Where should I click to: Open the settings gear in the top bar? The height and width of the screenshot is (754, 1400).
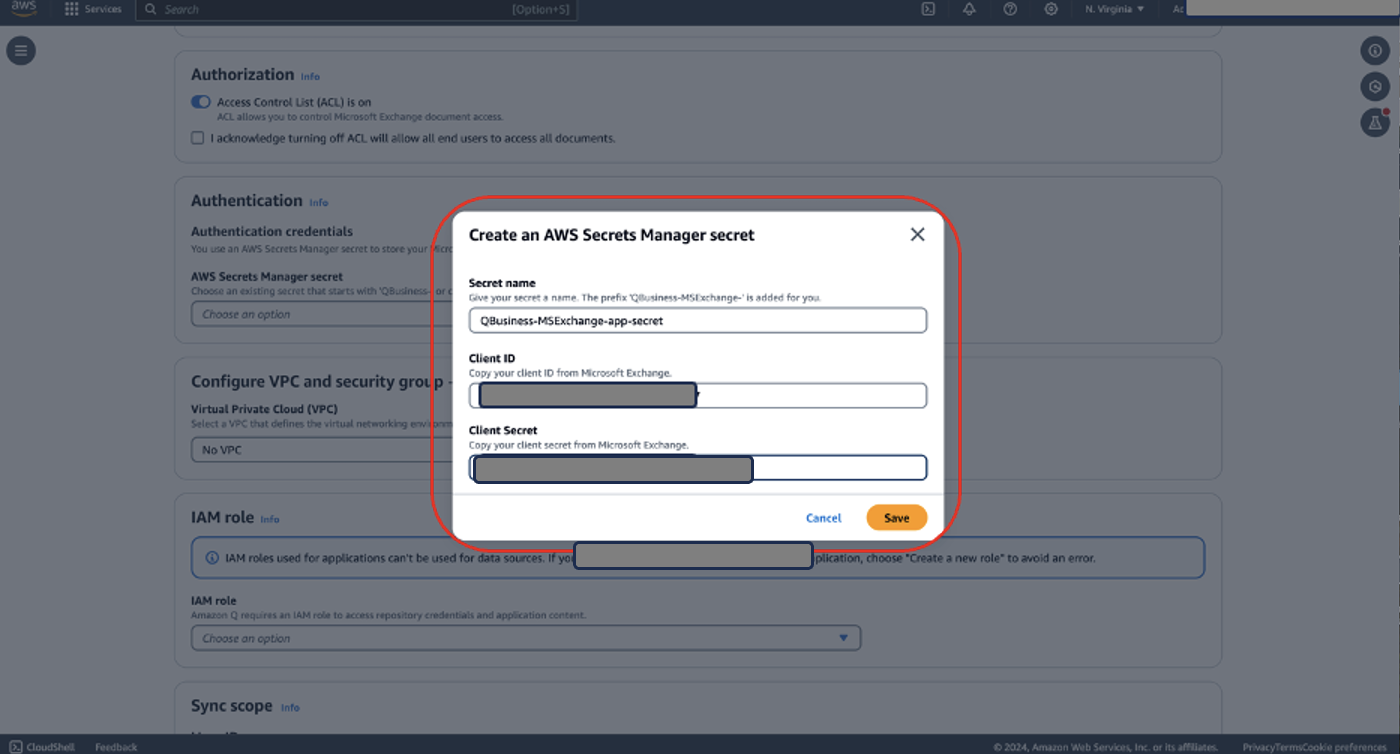pos(1051,10)
